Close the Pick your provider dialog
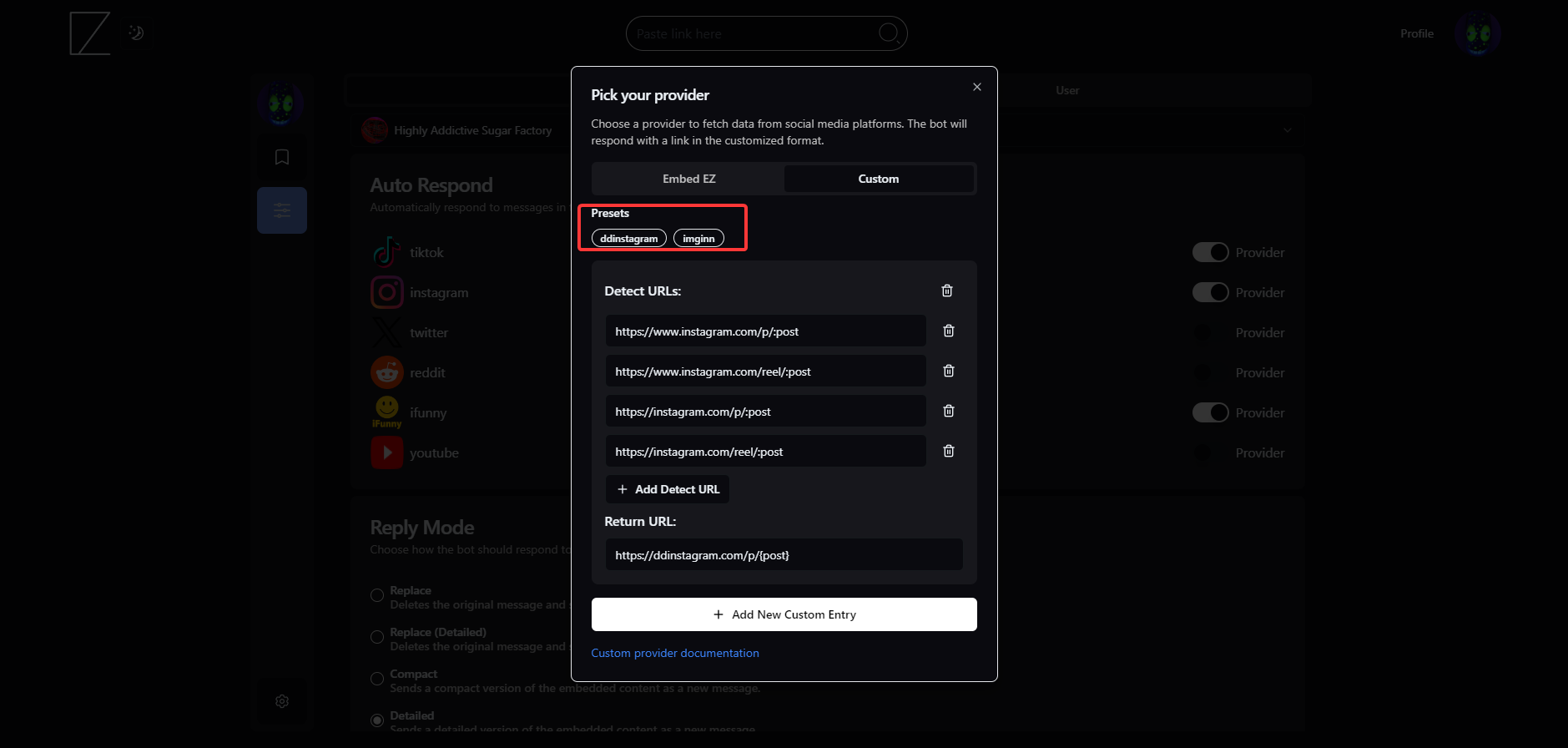 [x=976, y=87]
